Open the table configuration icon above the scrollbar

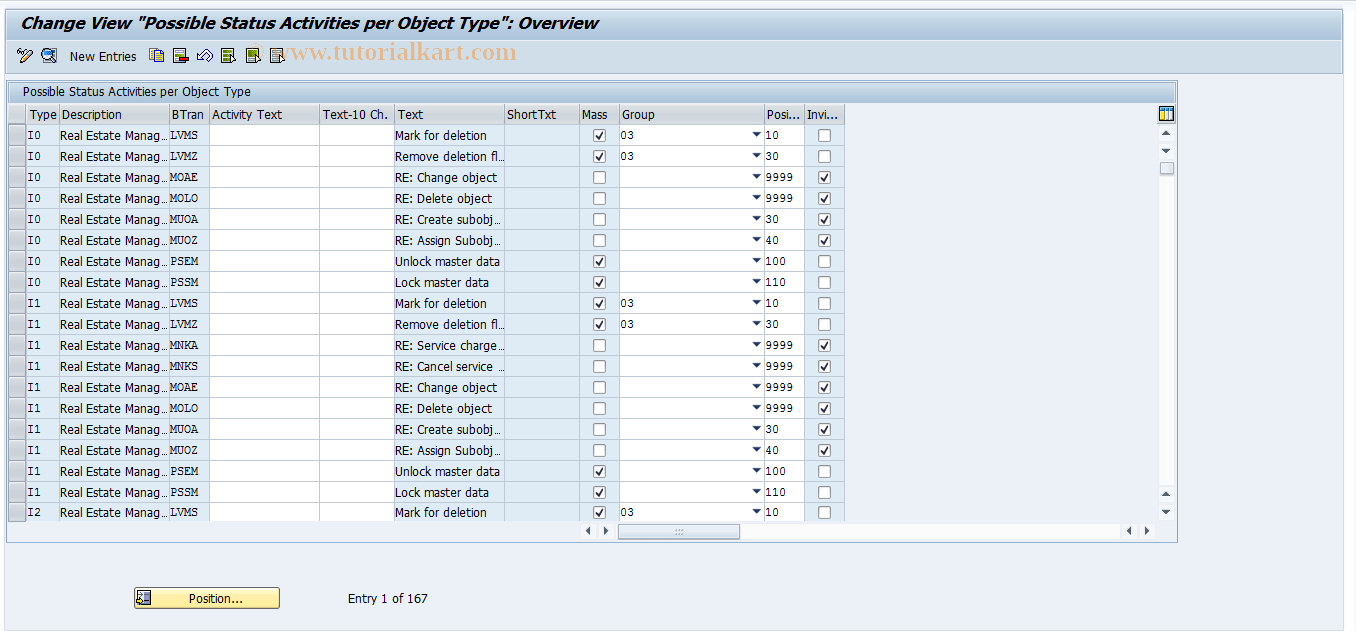coord(1166,113)
